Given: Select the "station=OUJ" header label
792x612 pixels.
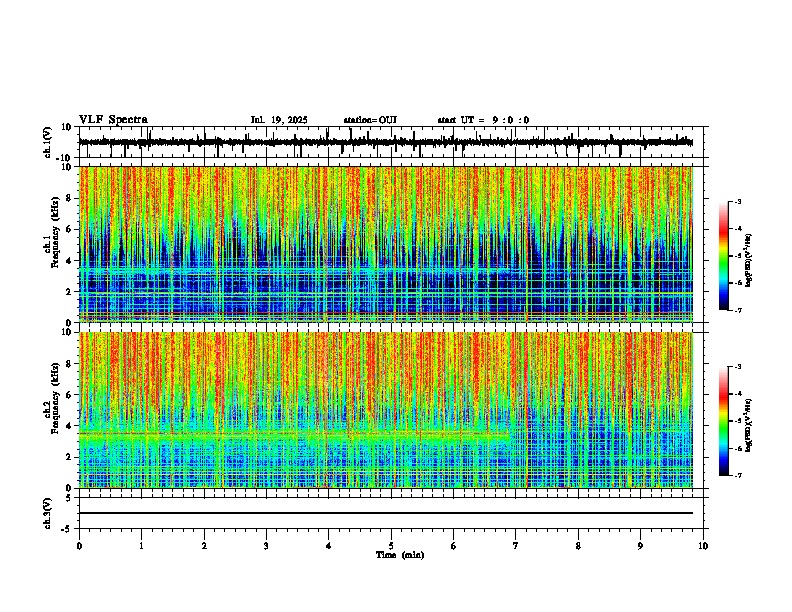Looking at the screenshot, I should tap(370, 120).
